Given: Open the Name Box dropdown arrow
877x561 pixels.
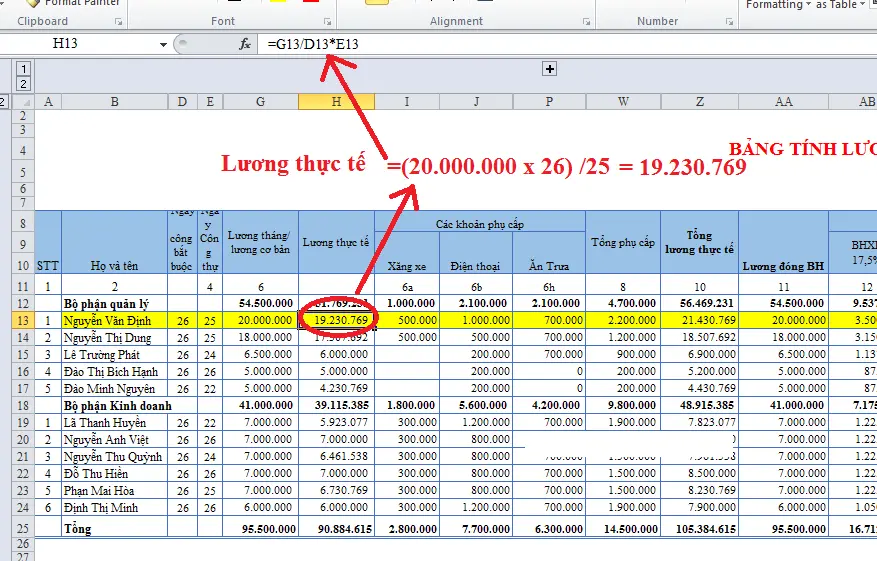Looking at the screenshot, I should pos(163,44).
